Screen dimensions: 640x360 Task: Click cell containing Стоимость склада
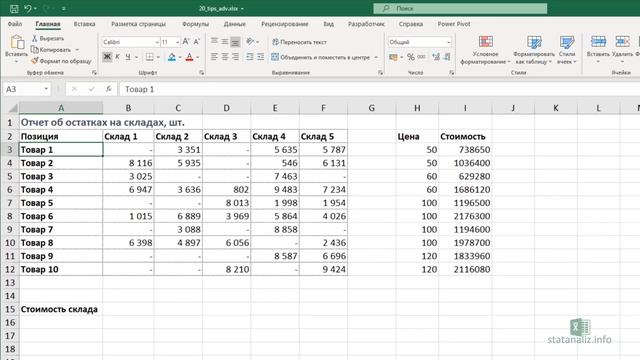click(61, 309)
